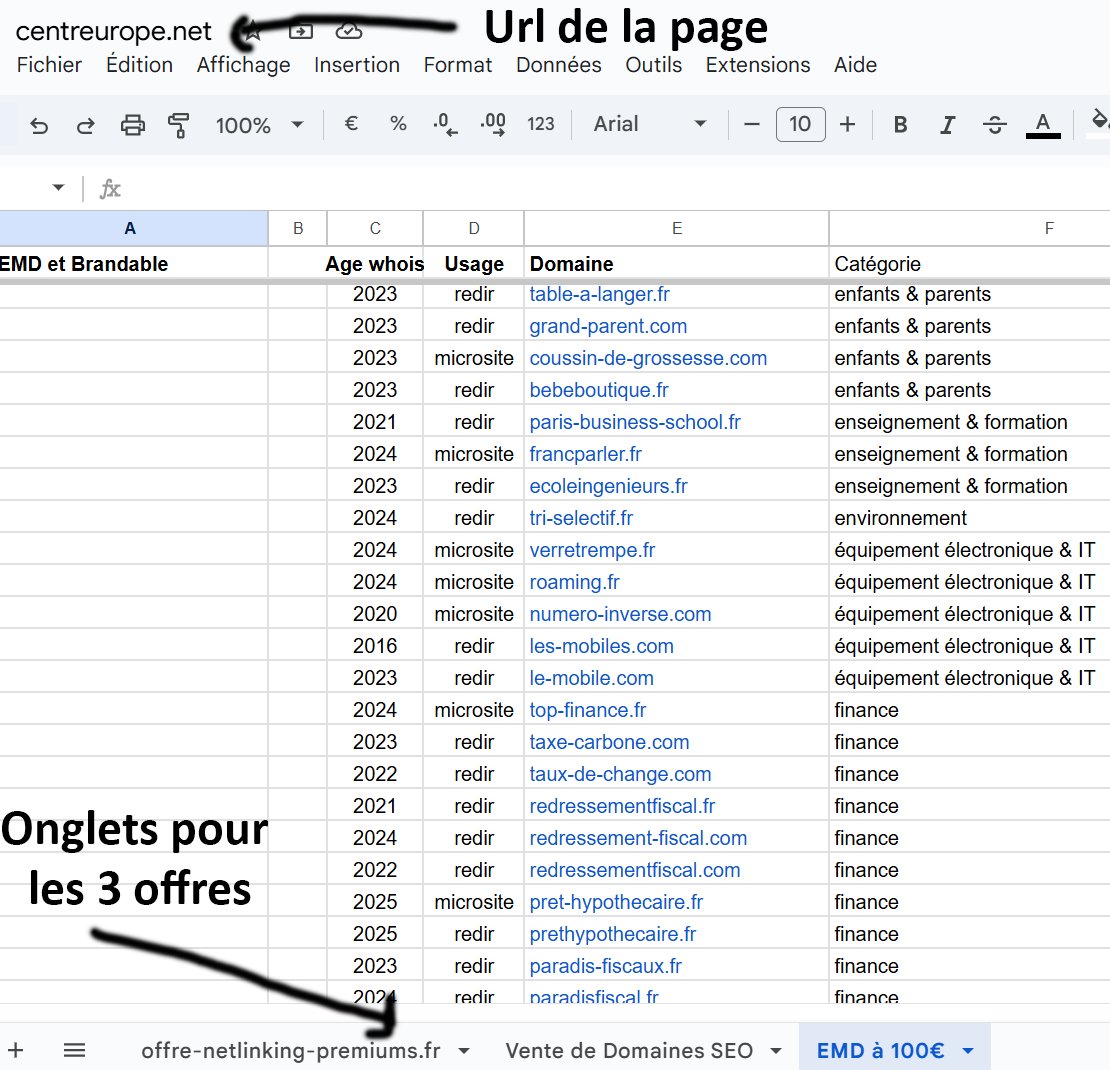
Task: Click the Age whois header cell
Action: (x=374, y=264)
